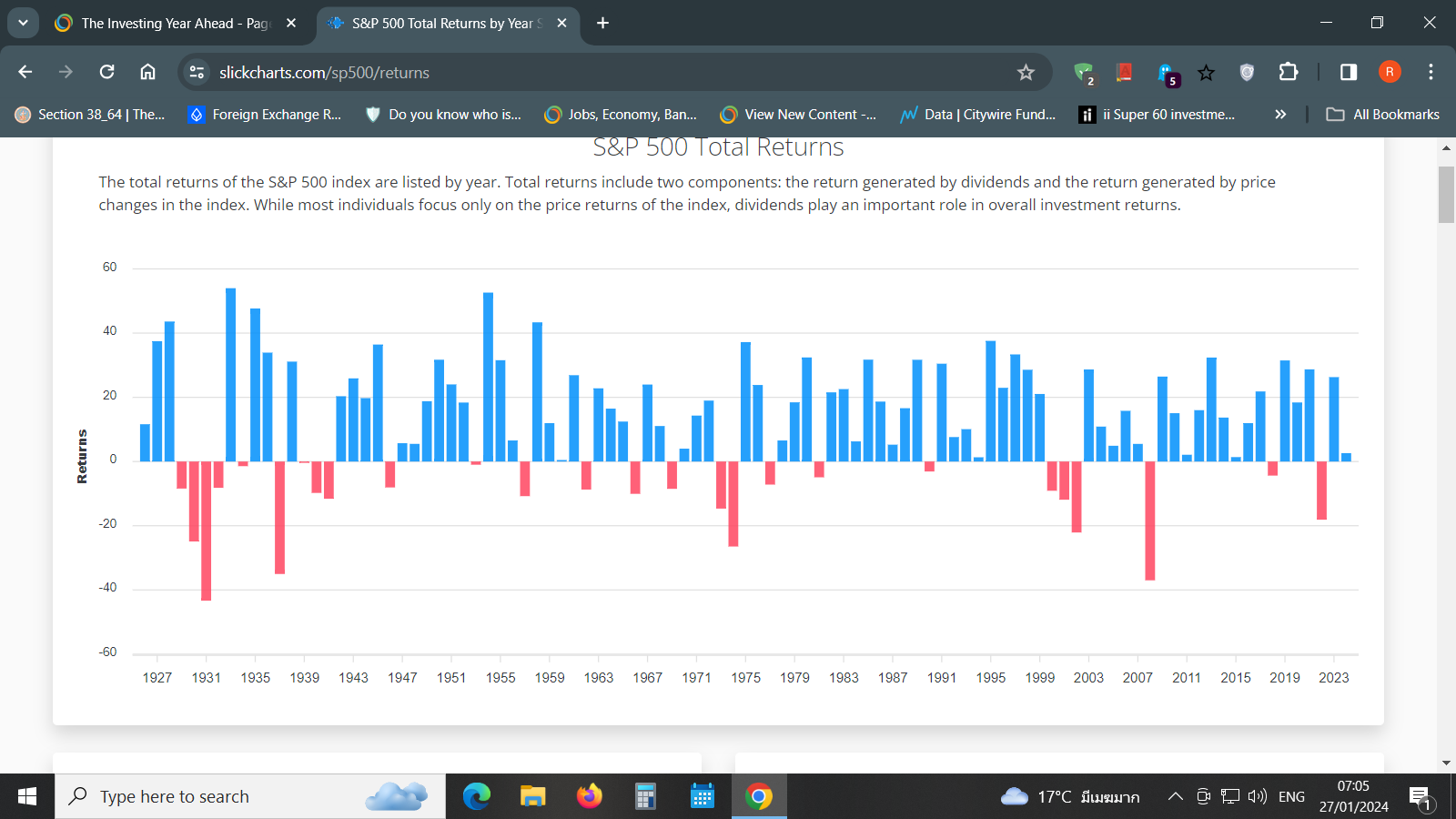Click the S&P 500 Total Returns heading
This screenshot has width=1456, height=819.
coord(718,147)
